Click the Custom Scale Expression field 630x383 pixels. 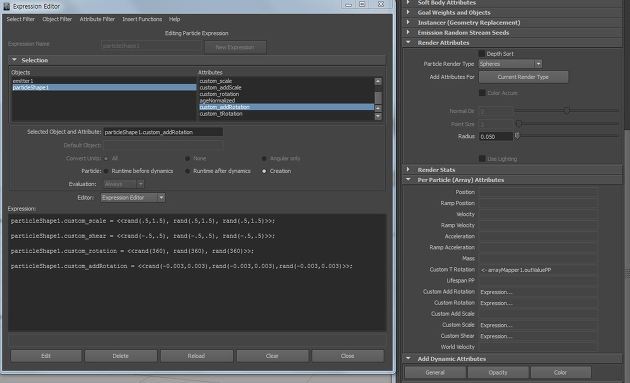tap(537, 325)
